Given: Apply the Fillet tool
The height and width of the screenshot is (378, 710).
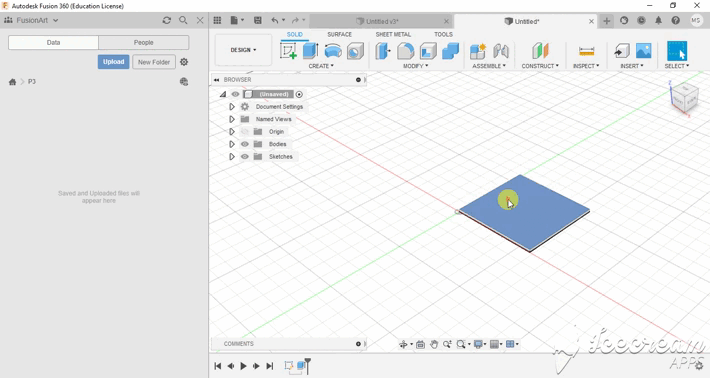Looking at the screenshot, I should [405, 51].
